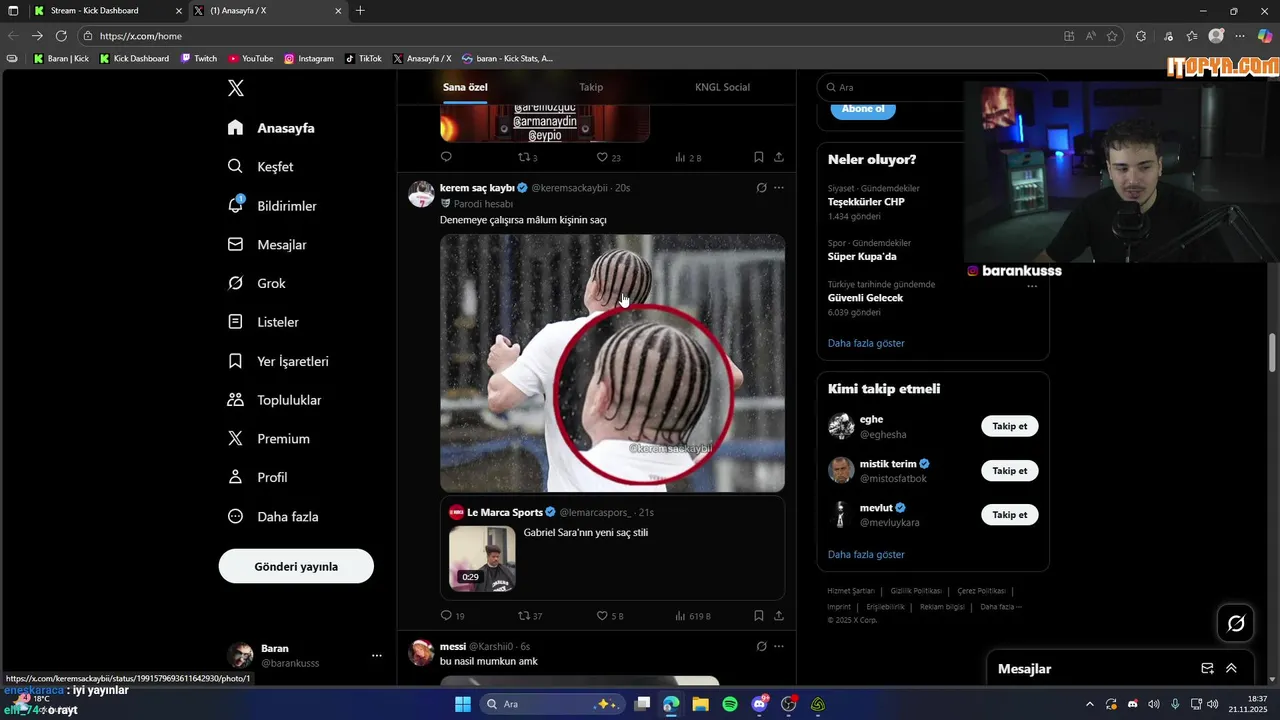Switch to Sana özel tab

click(x=465, y=87)
